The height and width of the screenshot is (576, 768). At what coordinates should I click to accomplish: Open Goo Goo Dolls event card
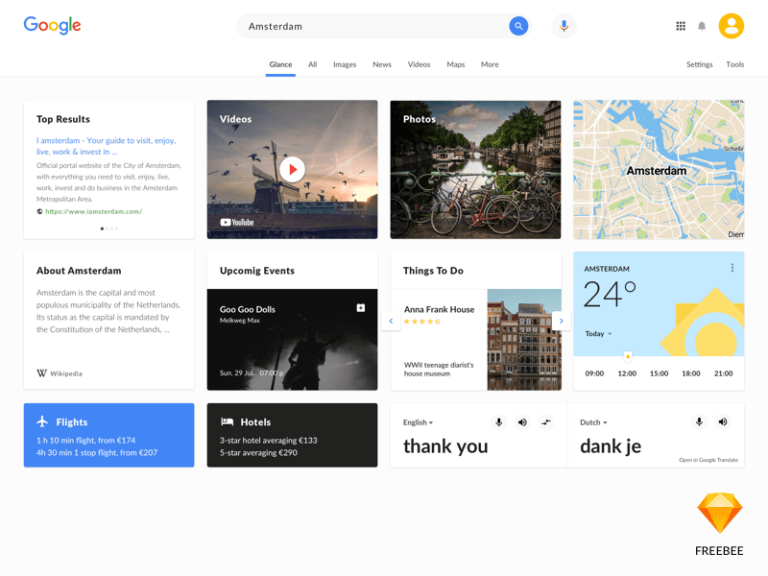click(292, 339)
